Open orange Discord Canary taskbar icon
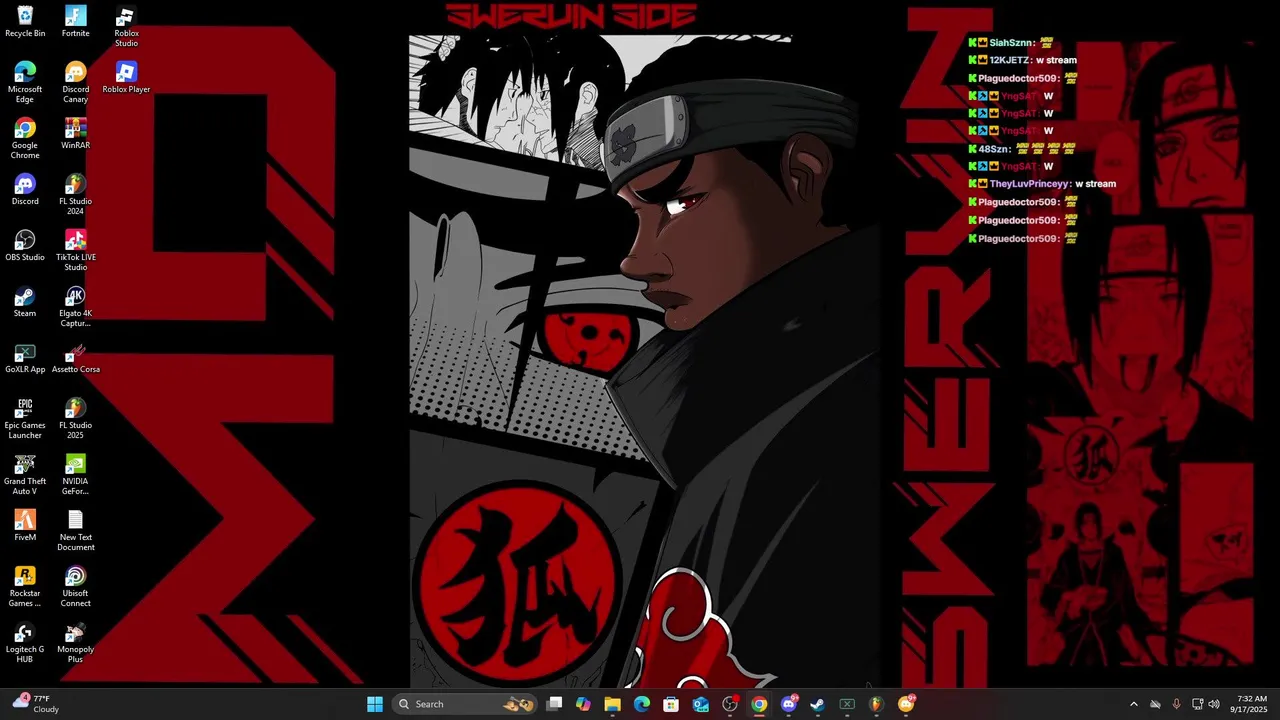 coord(906,704)
